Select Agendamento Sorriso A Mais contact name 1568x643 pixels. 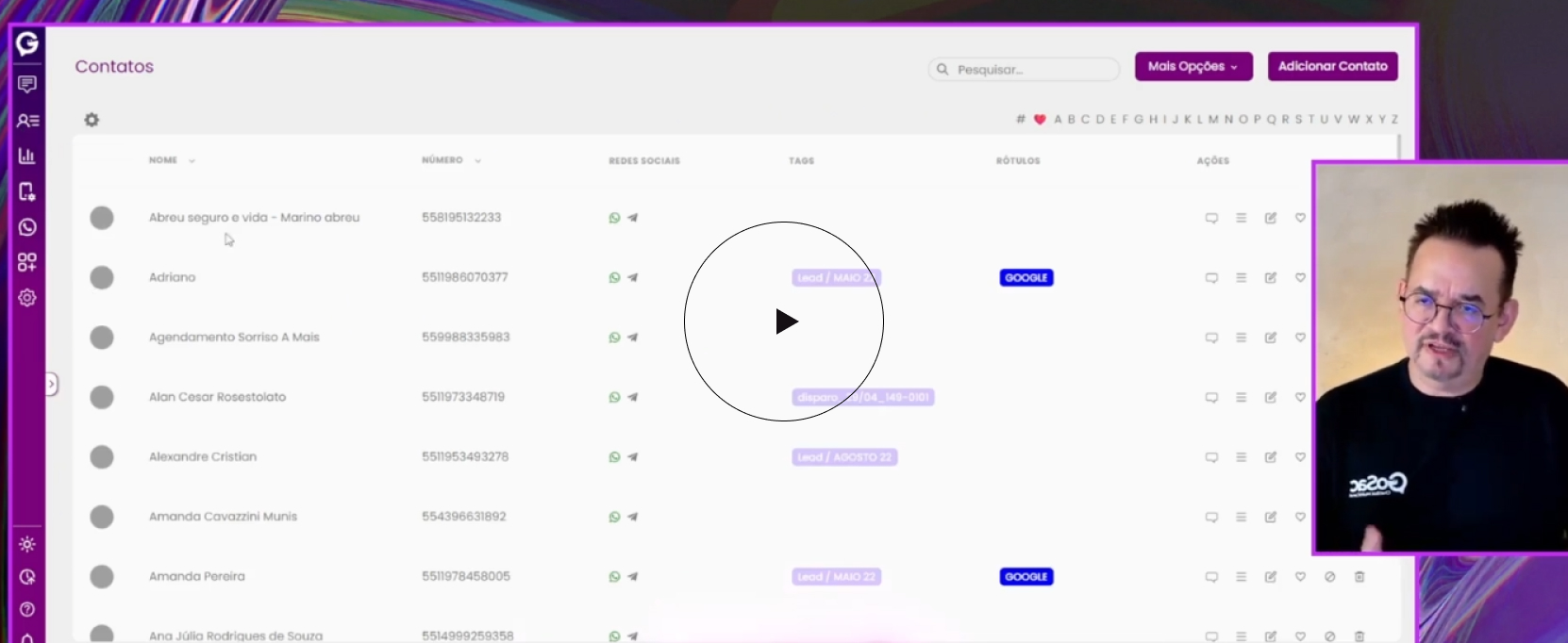pyautogui.click(x=234, y=338)
